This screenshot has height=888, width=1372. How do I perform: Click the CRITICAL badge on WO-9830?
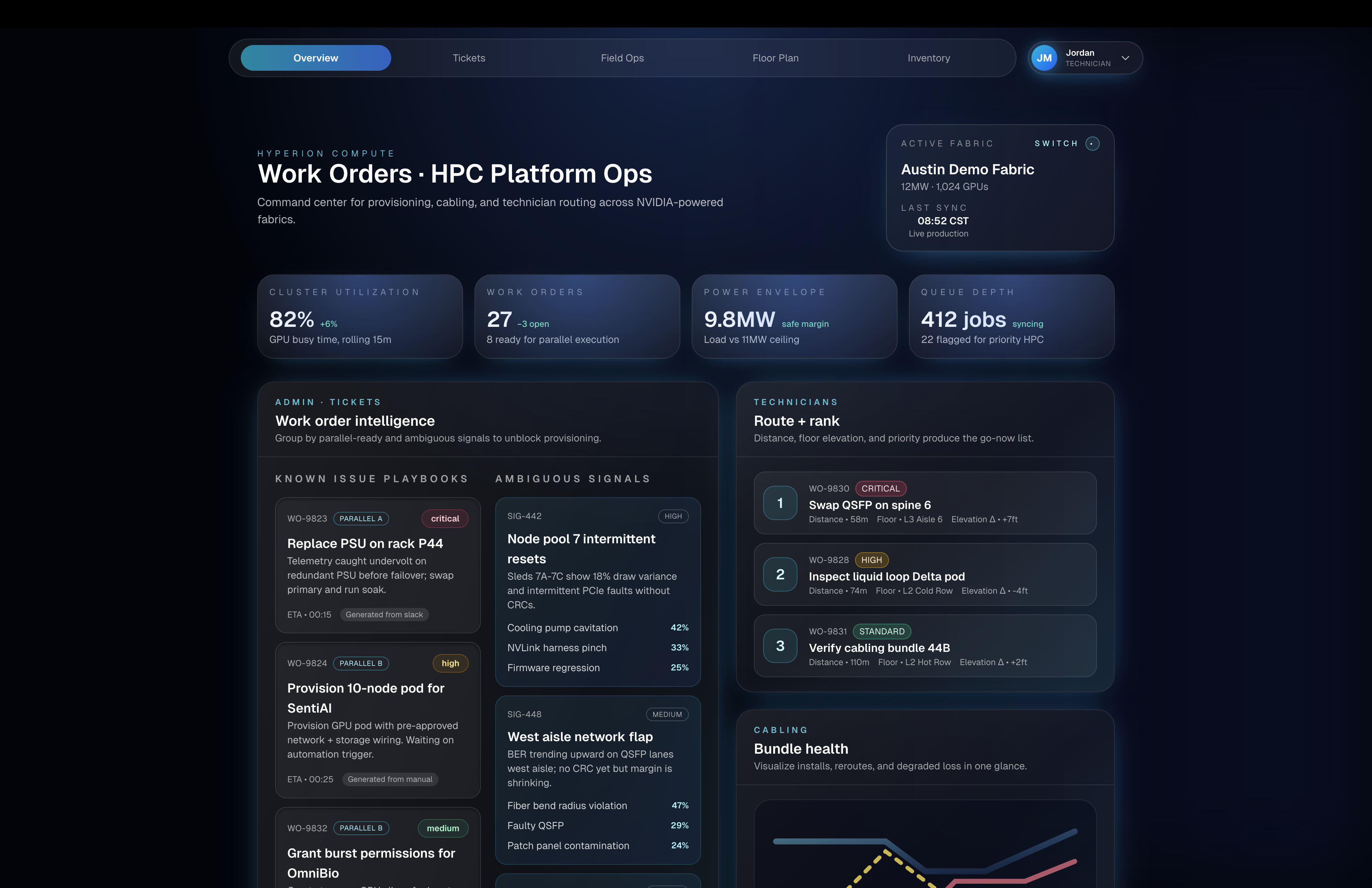coord(880,489)
